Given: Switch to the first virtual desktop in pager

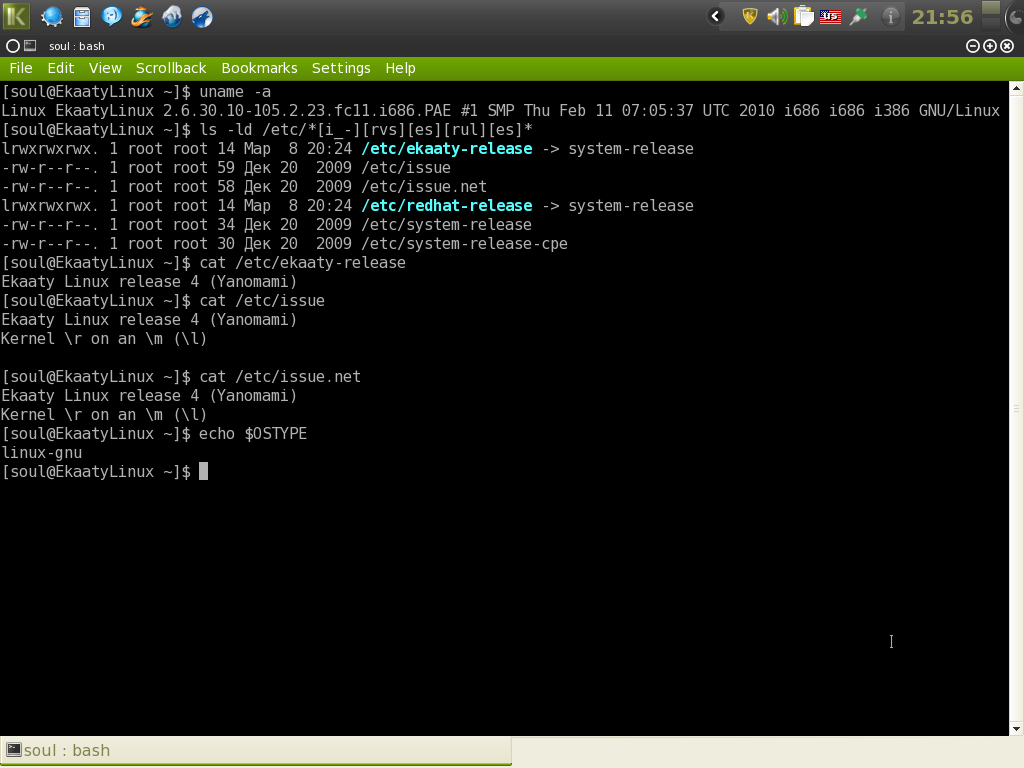Looking at the screenshot, I should point(991,7).
